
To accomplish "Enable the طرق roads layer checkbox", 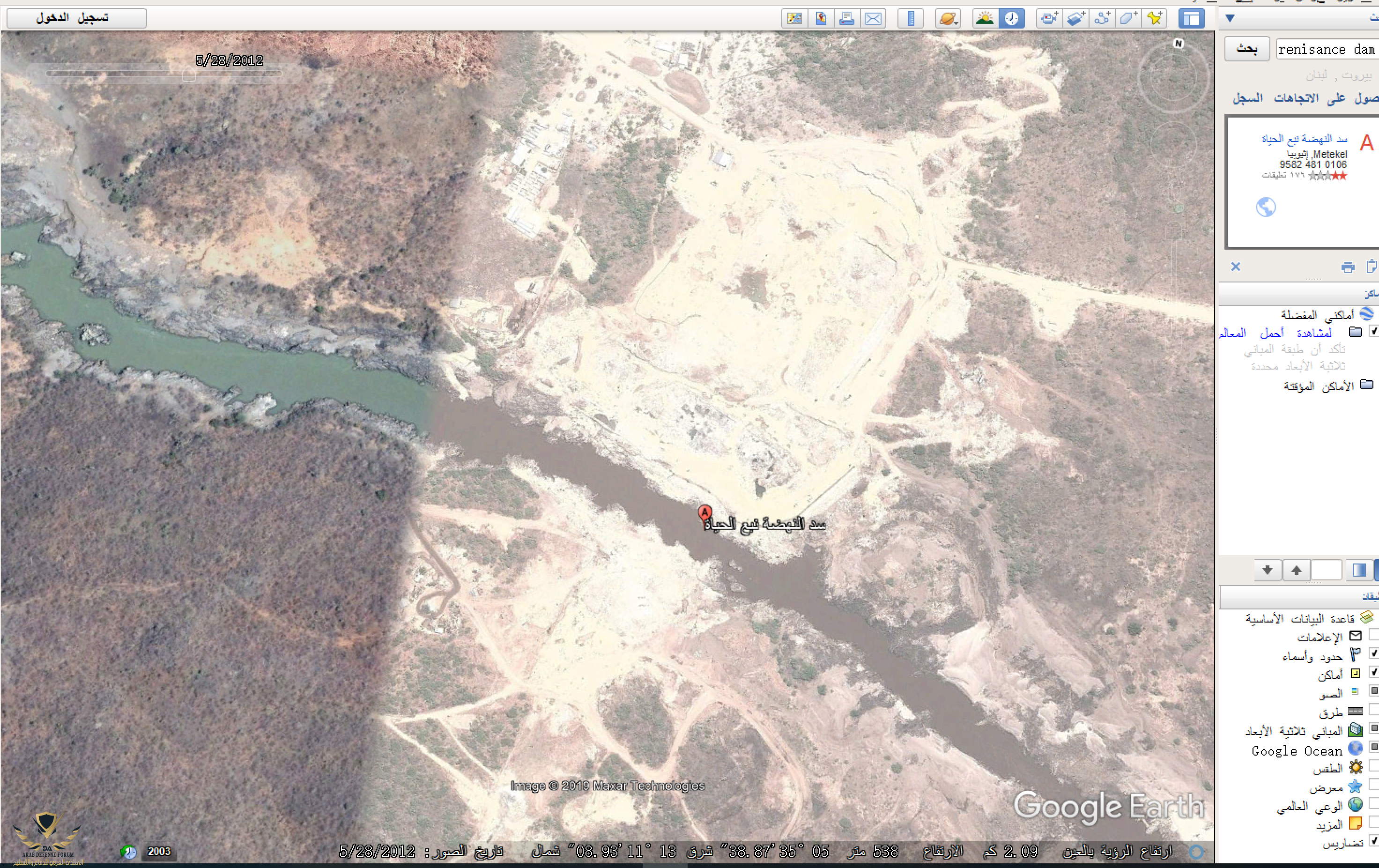I will (1373, 710).
